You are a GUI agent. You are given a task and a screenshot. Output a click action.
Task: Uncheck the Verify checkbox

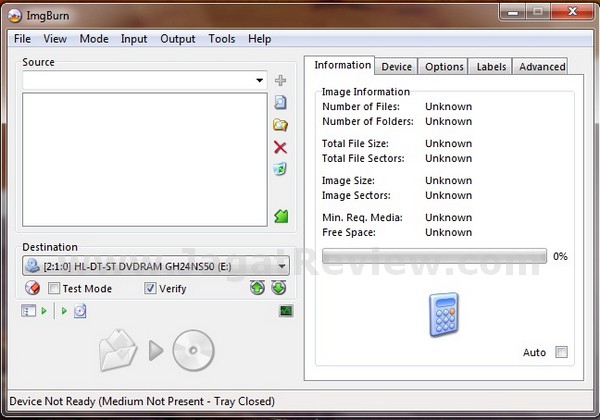pyautogui.click(x=150, y=289)
